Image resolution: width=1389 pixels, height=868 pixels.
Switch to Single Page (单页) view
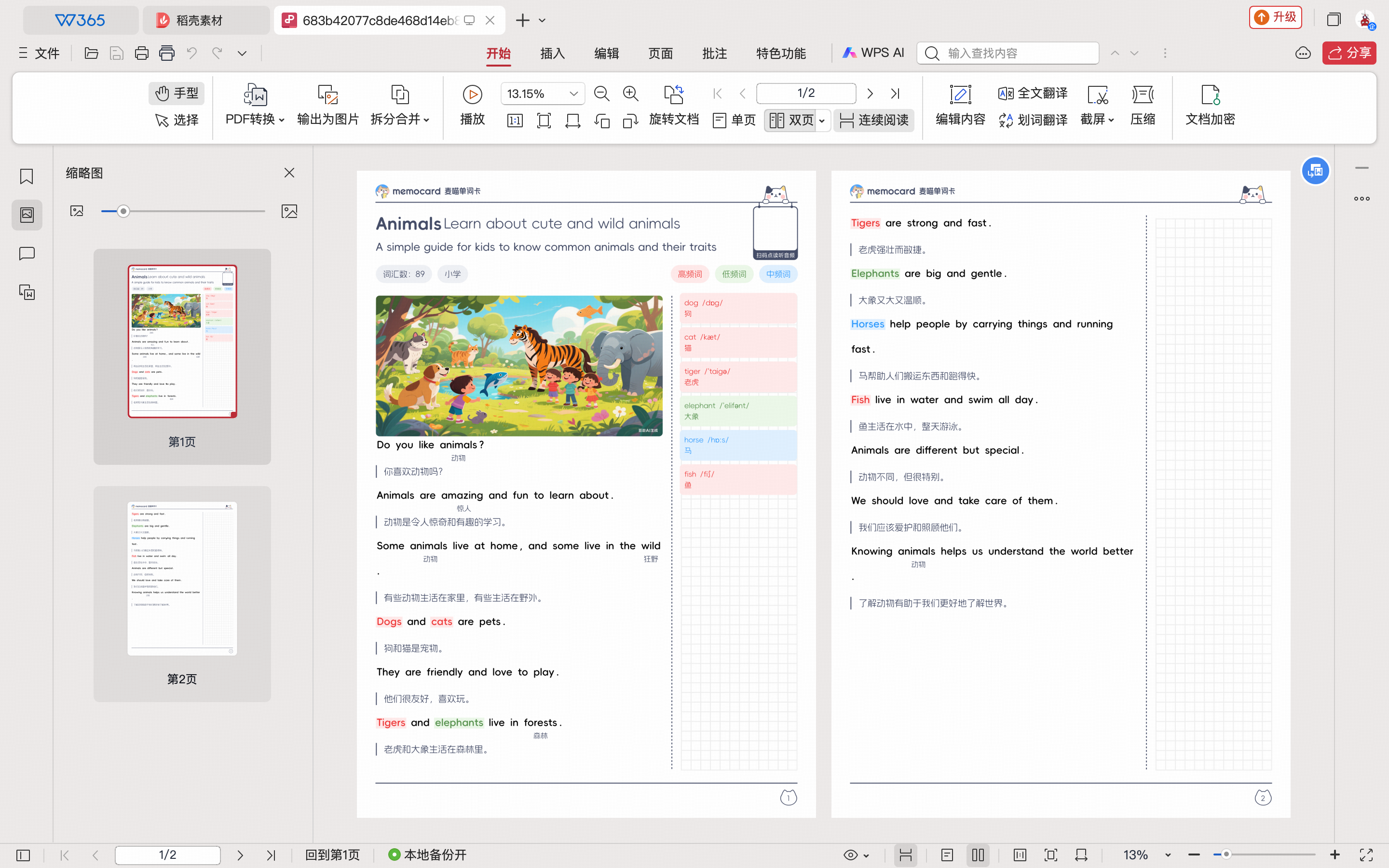click(x=734, y=120)
